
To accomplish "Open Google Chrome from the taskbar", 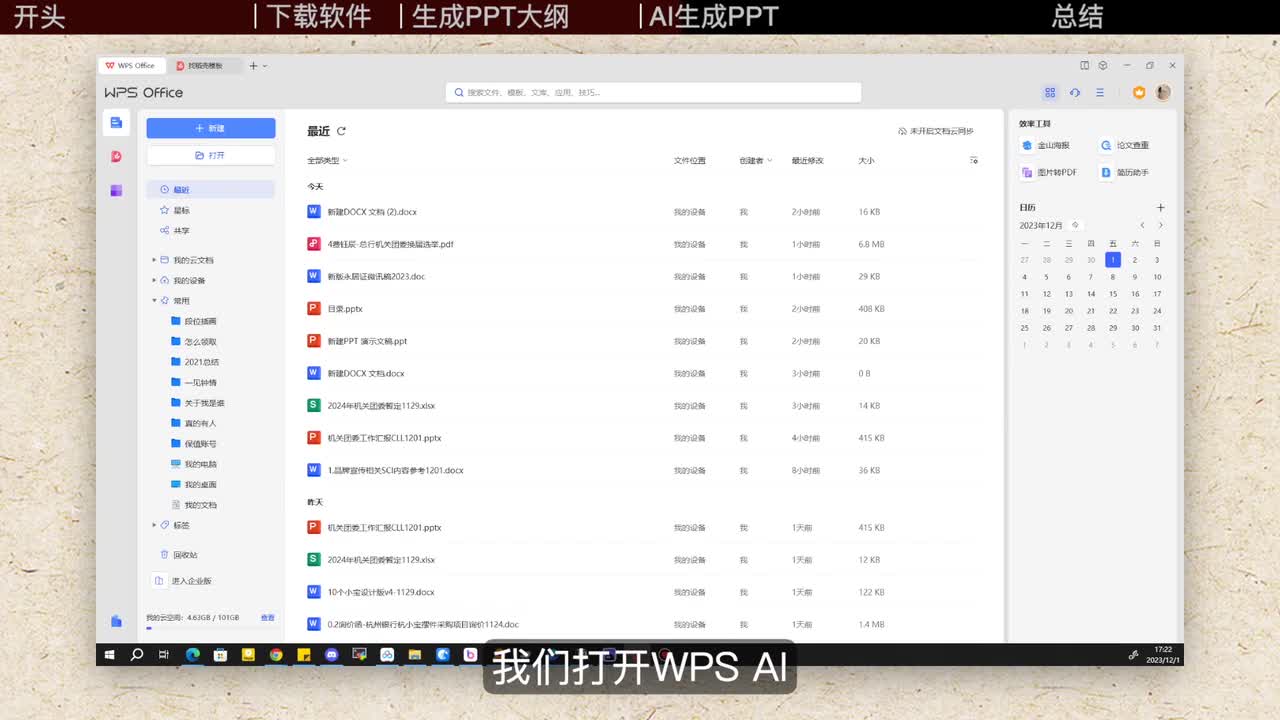I will click(x=276, y=655).
